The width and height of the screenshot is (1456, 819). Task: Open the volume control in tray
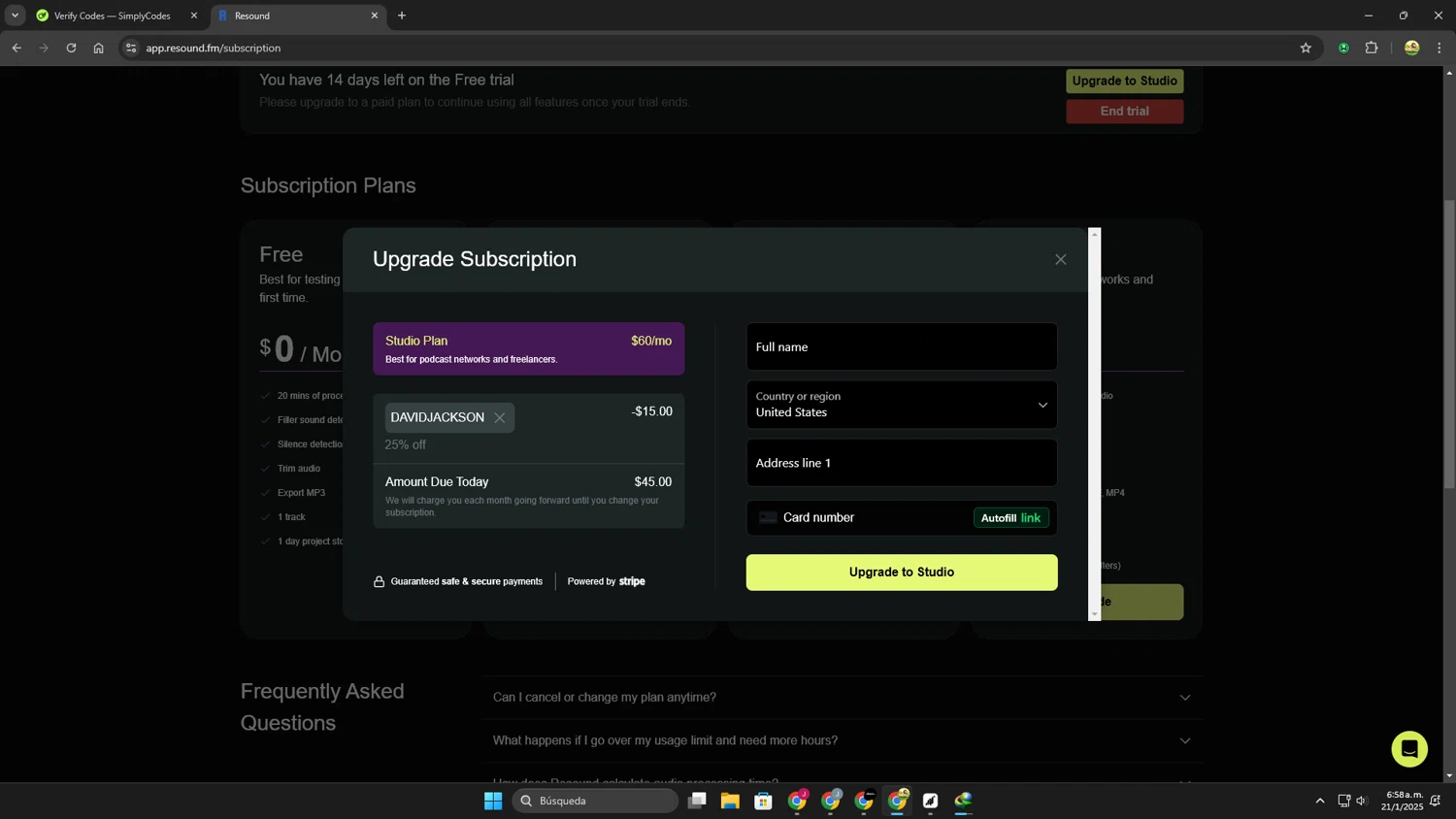click(1362, 801)
